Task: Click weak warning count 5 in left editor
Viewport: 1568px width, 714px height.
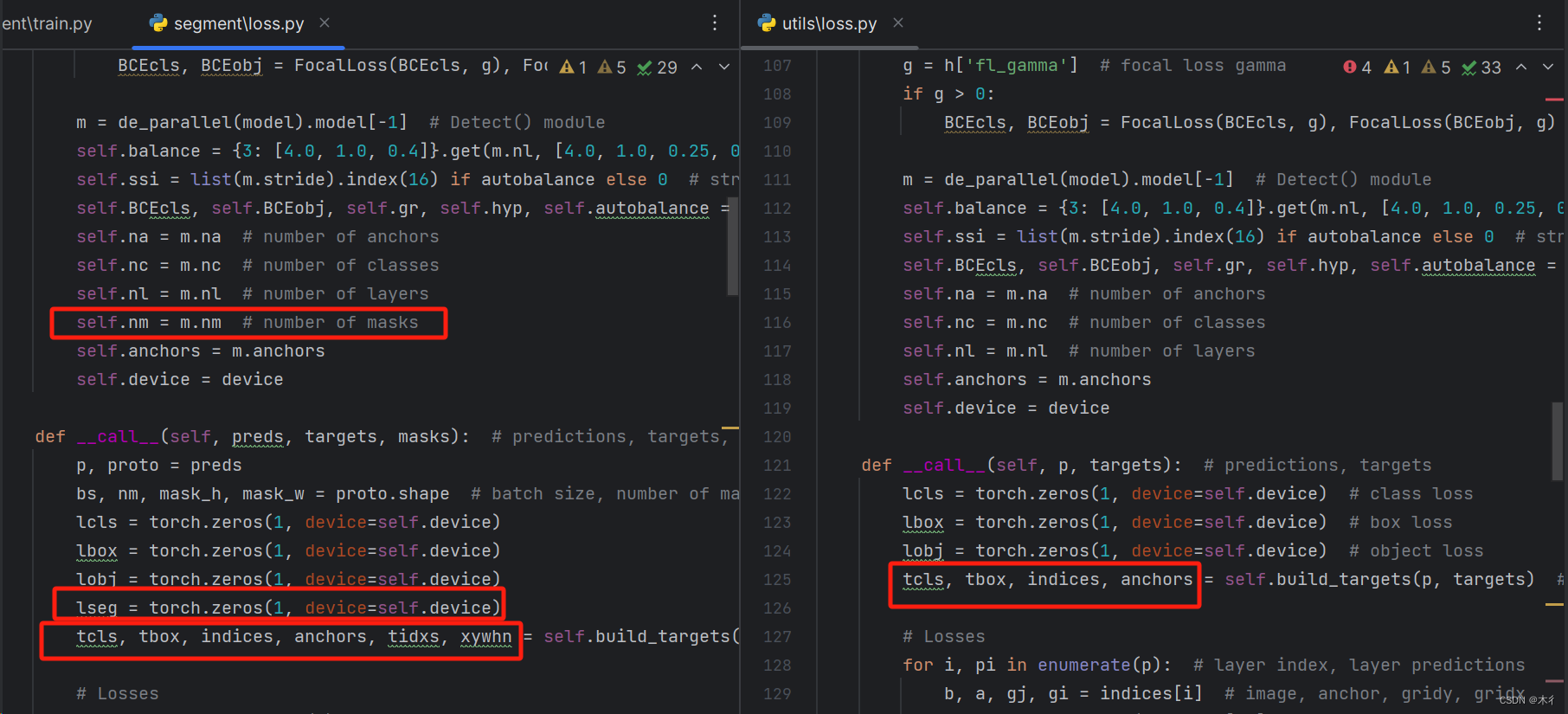Action: pyautogui.click(x=612, y=68)
